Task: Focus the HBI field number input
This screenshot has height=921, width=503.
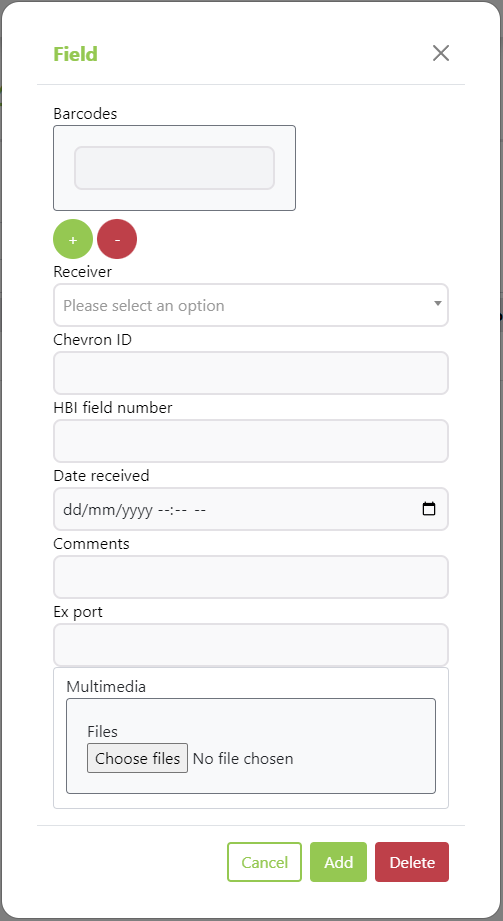Action: pyautogui.click(x=251, y=441)
